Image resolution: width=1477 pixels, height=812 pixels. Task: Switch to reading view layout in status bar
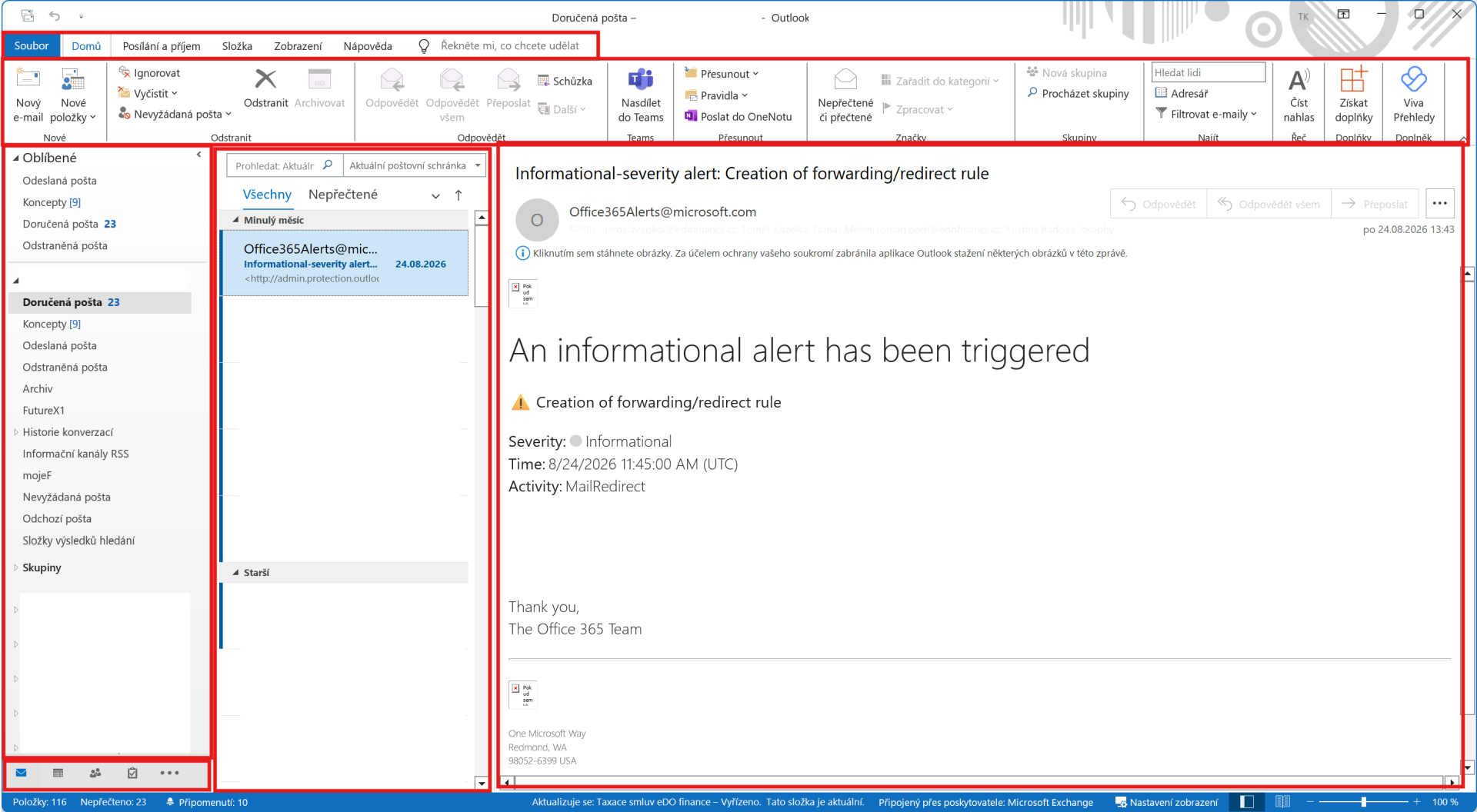tap(1282, 802)
